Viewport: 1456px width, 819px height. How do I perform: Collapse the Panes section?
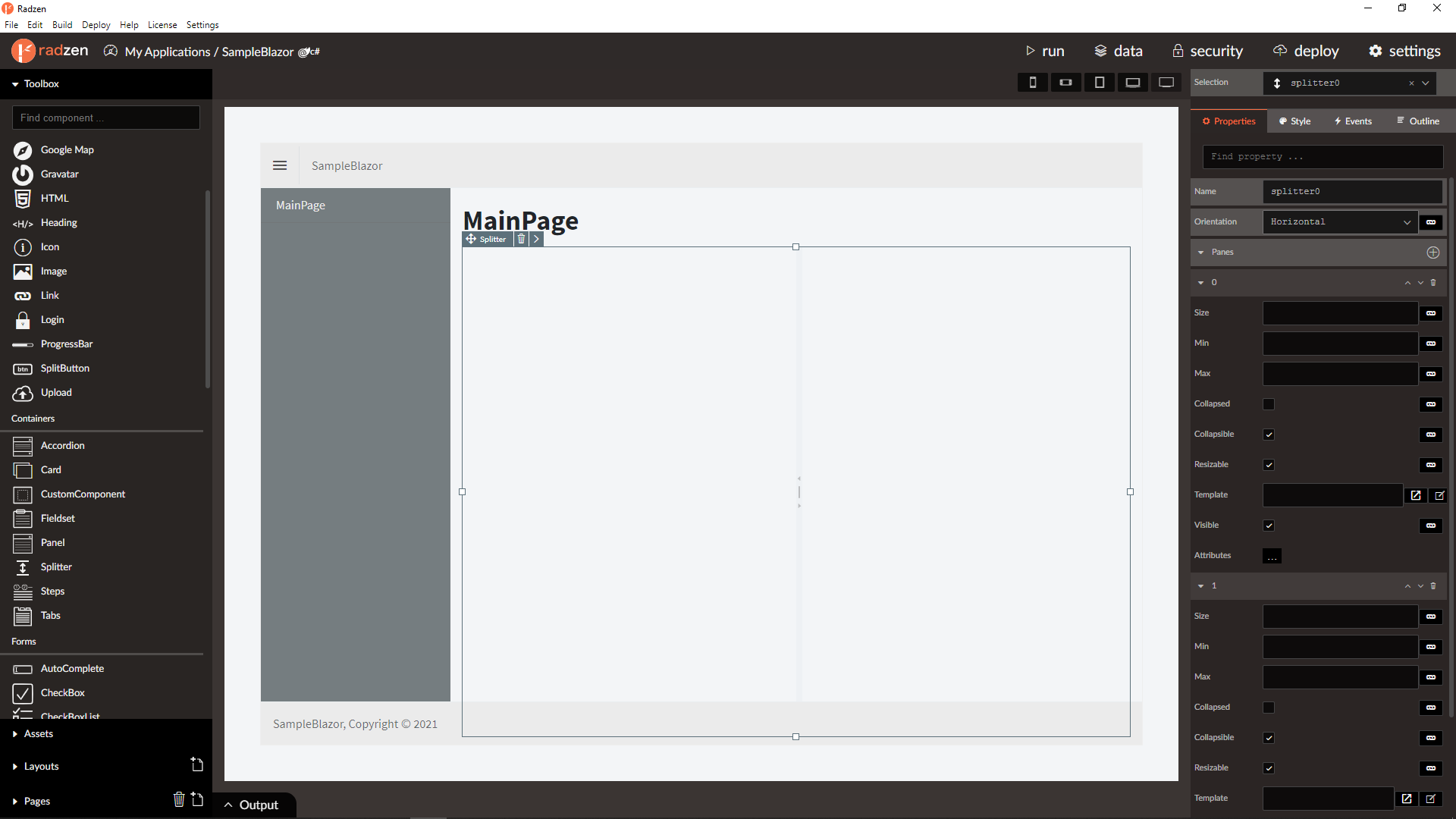pos(1201,253)
